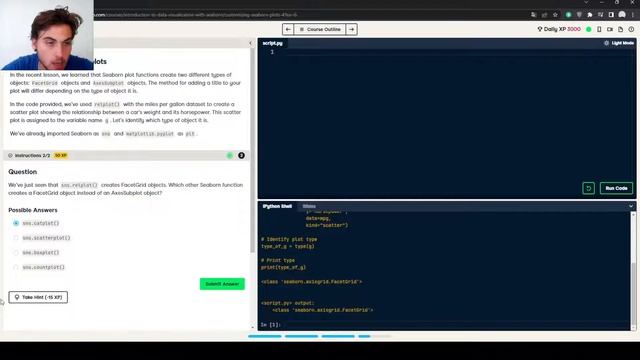
Task: Go to next exercise with right arrow
Action: (351, 29)
